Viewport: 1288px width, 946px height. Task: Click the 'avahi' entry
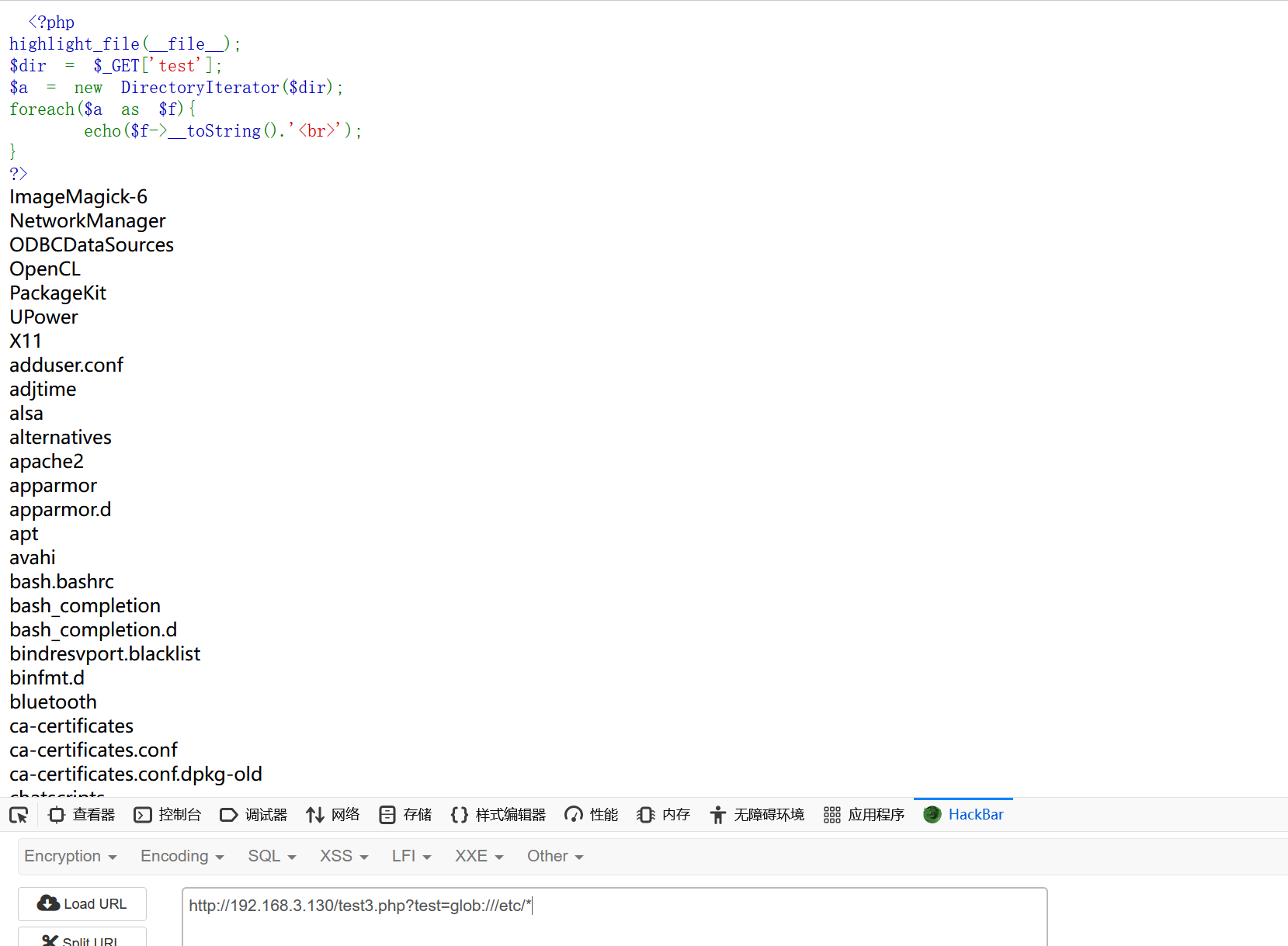[33, 558]
